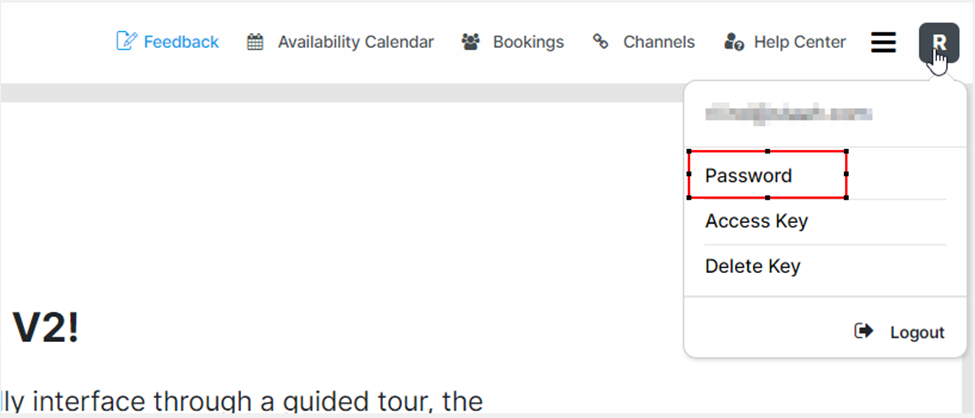
Task: Click the Feedback pencil icon
Action: [x=127, y=42]
